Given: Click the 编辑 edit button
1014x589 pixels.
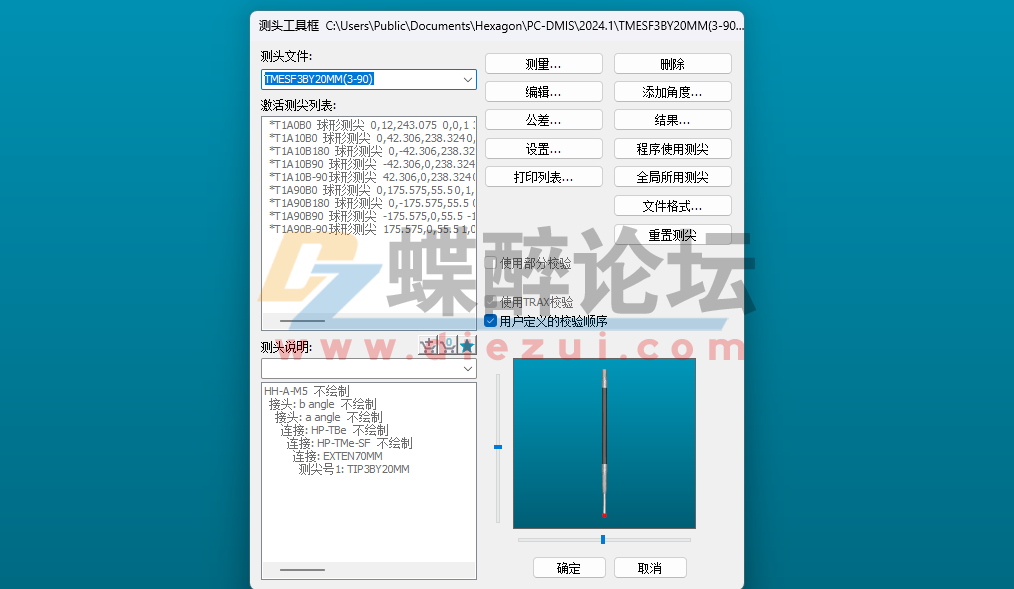Looking at the screenshot, I should coord(543,91).
